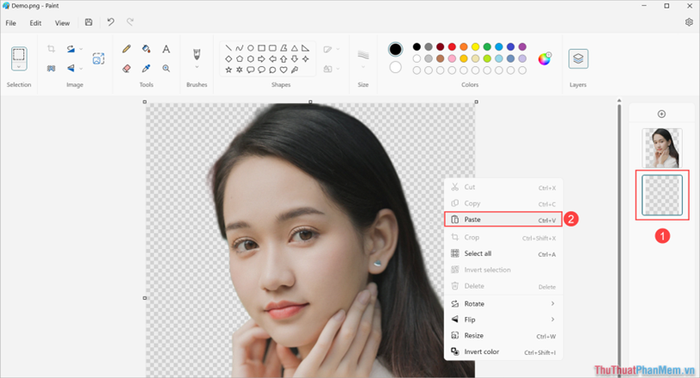Select the empty transparent layer thumbnail

662,195
